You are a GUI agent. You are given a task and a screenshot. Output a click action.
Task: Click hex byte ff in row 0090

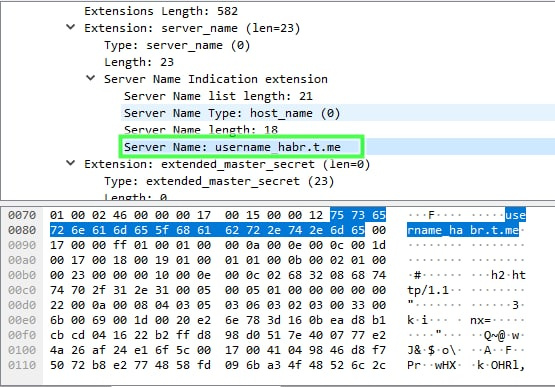[120, 245]
